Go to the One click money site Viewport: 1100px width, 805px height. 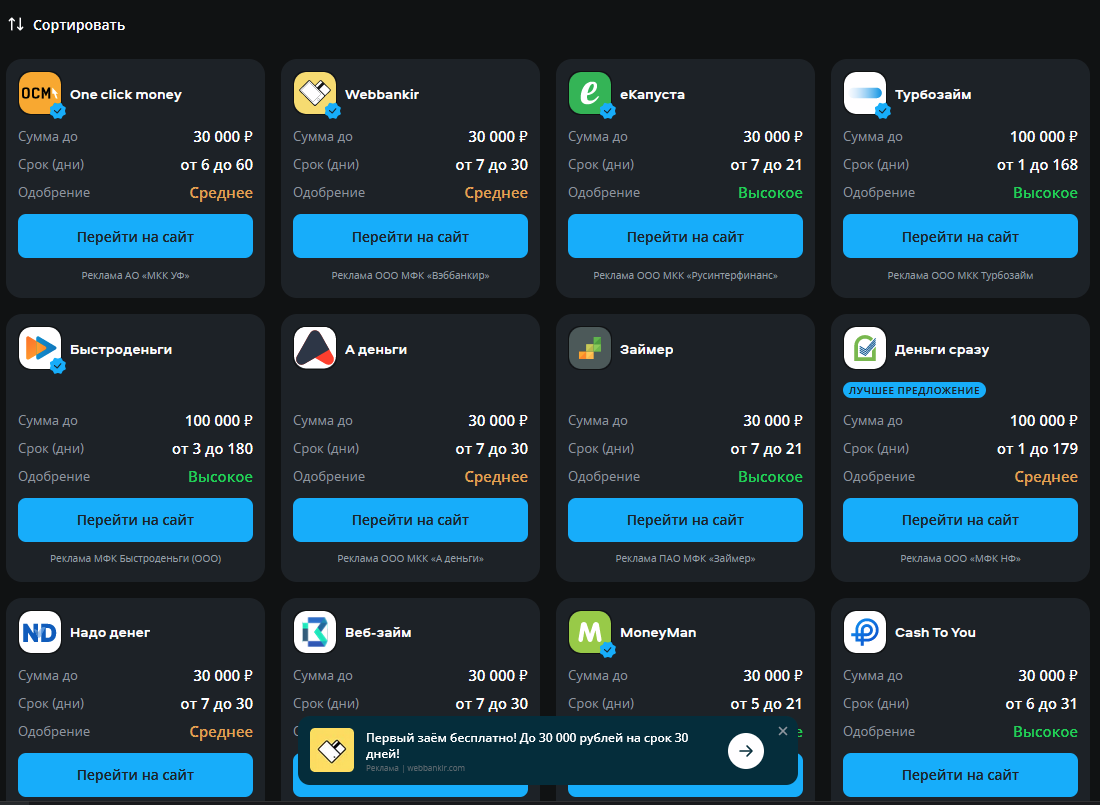(135, 237)
